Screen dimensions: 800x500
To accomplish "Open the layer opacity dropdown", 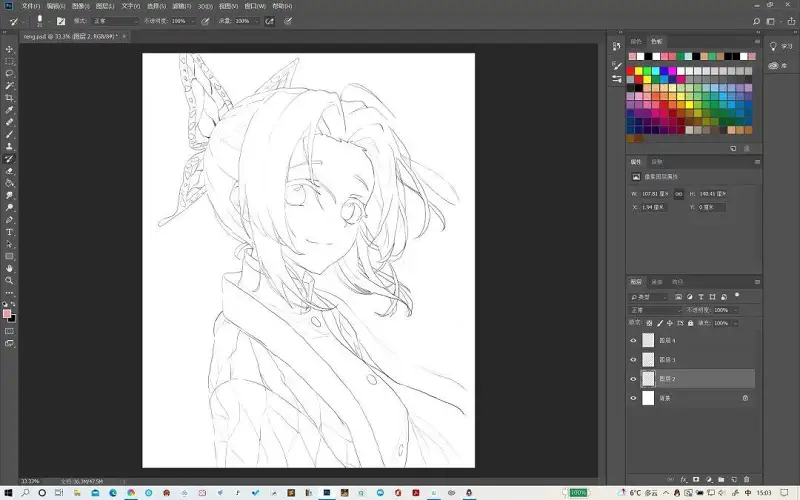I will tap(736, 310).
